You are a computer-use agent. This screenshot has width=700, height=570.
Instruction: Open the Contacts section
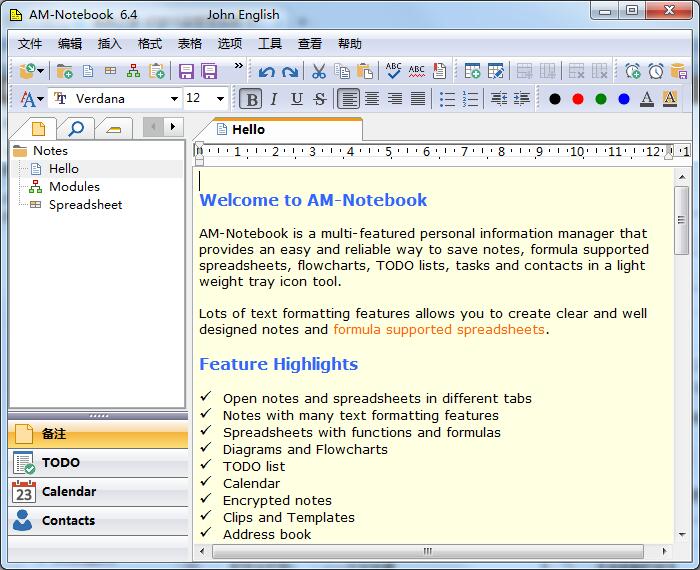tap(98, 520)
